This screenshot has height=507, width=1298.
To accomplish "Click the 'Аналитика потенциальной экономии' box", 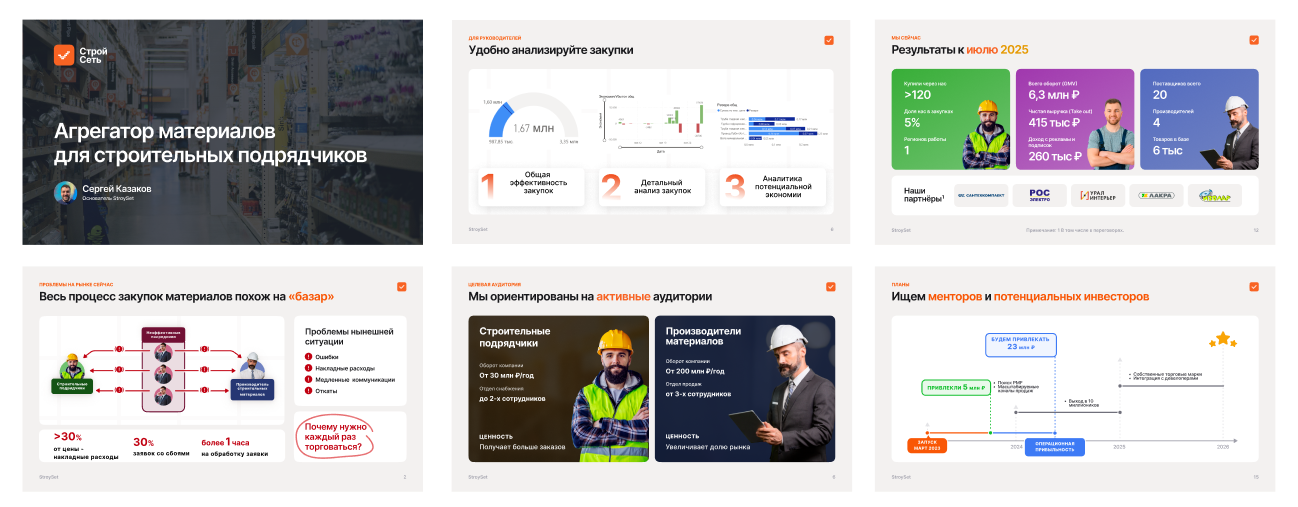I will tap(775, 188).
